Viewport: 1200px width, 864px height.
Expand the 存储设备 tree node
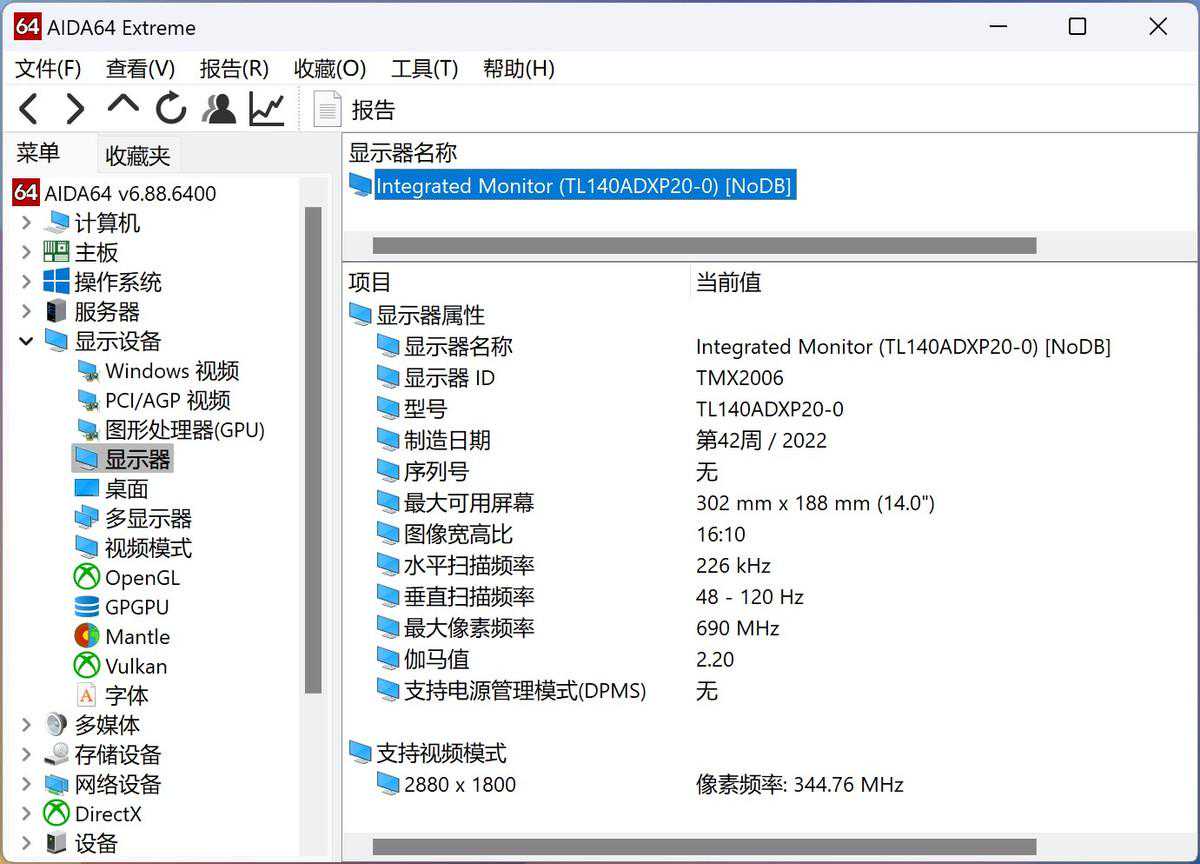(26, 755)
